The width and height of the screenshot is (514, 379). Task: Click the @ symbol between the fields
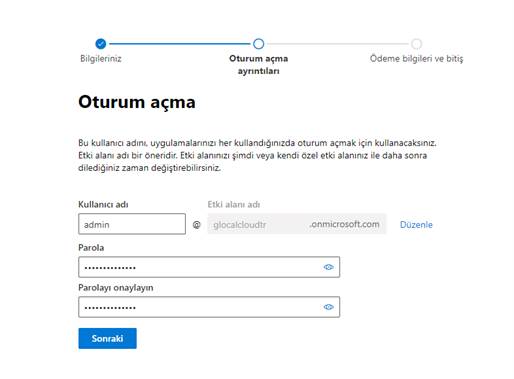(197, 225)
